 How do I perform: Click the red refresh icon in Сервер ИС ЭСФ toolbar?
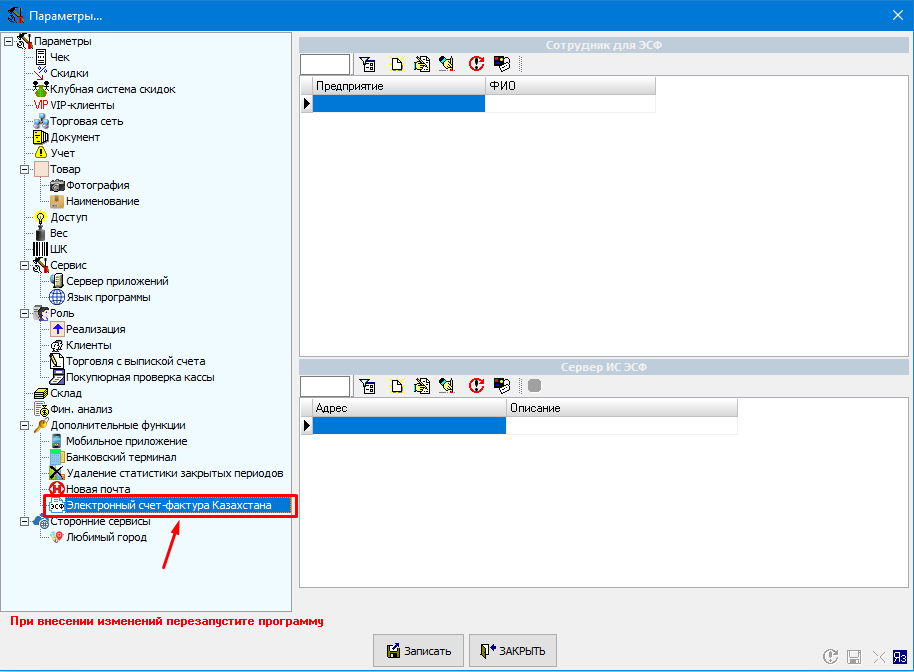(x=476, y=386)
